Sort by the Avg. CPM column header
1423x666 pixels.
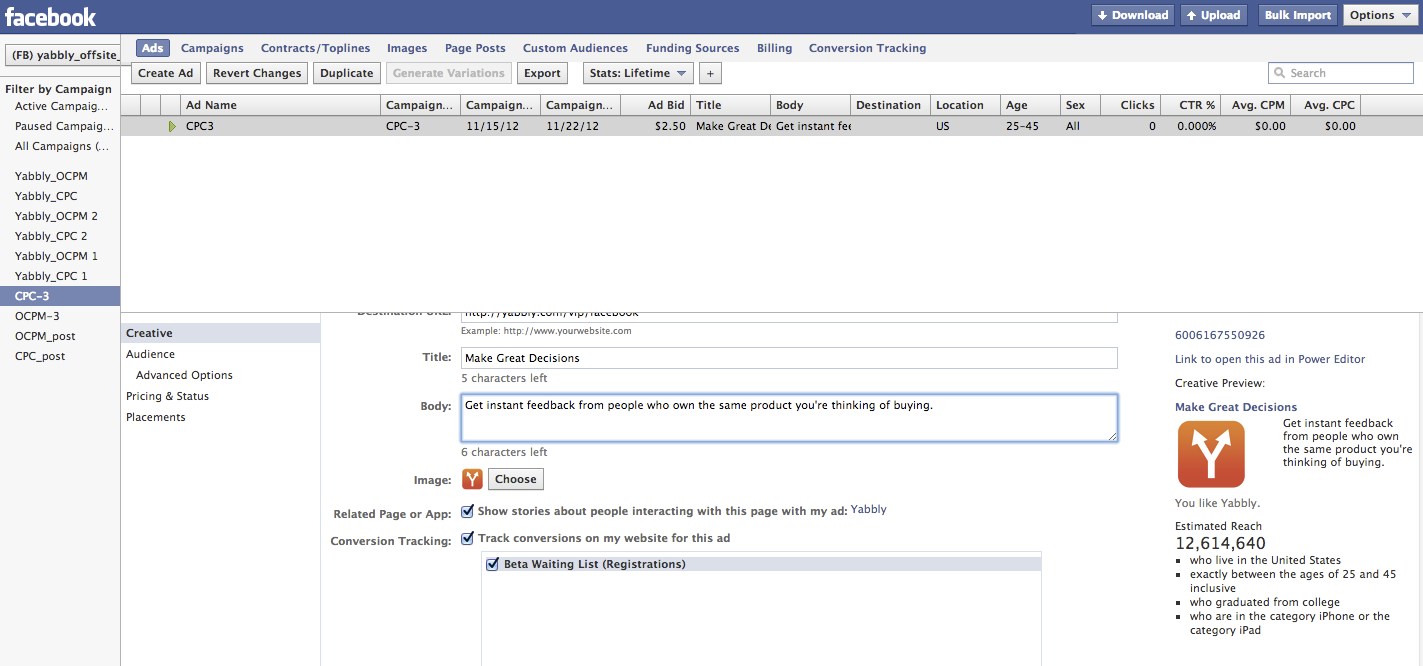point(1255,105)
